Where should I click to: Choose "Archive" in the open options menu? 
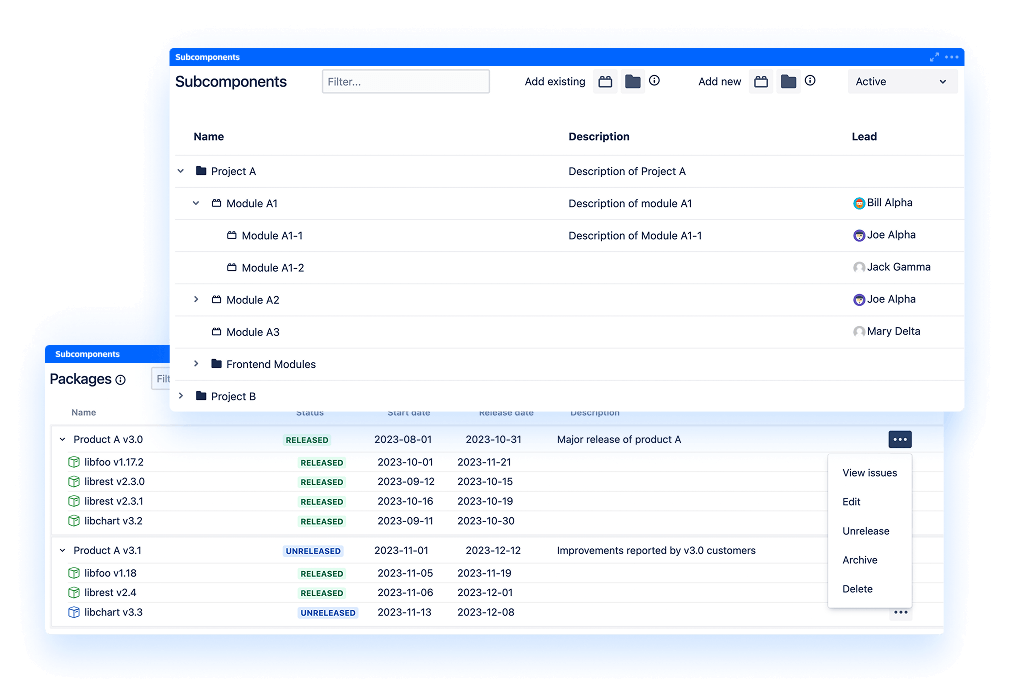point(860,560)
